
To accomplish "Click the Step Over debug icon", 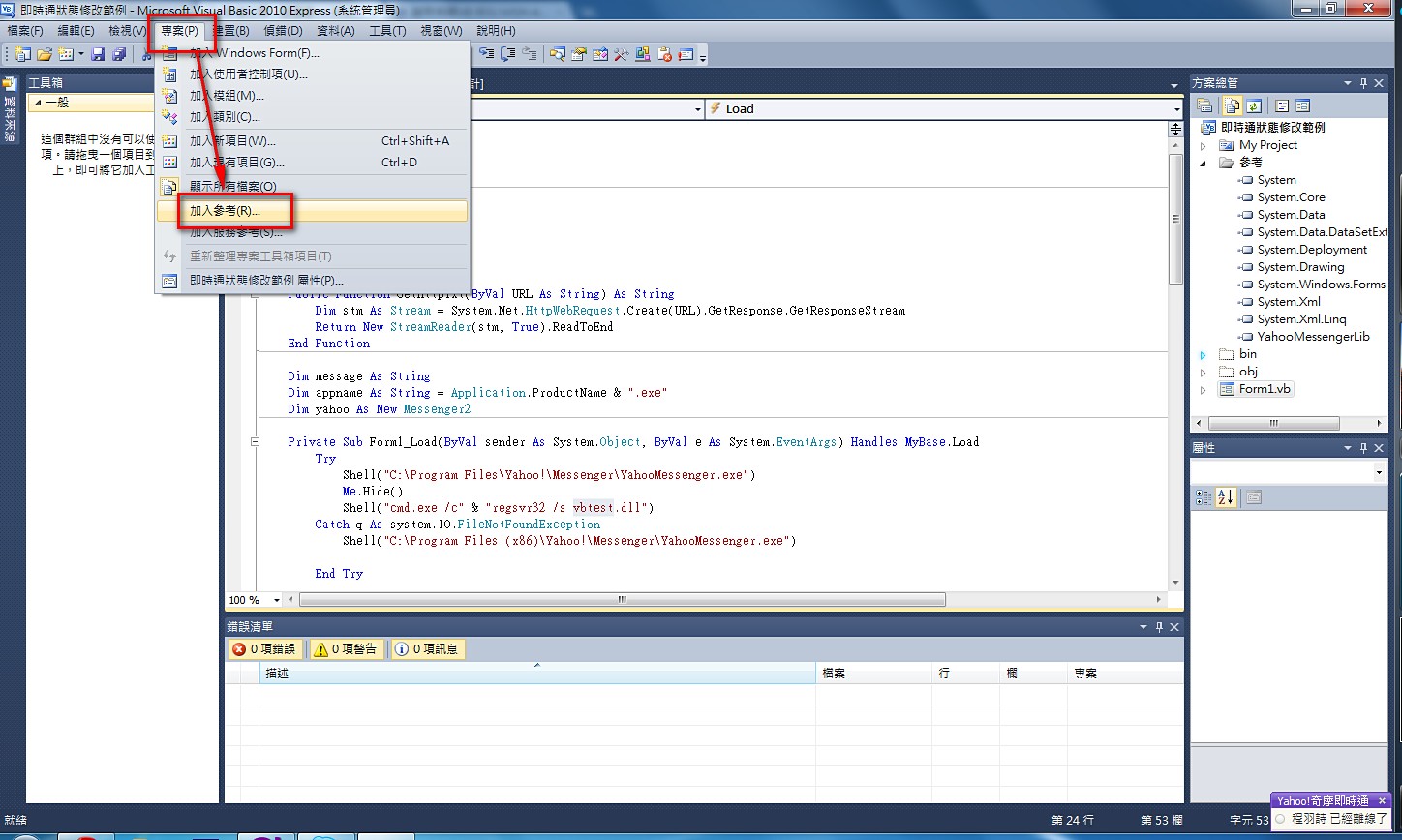I will [508, 54].
